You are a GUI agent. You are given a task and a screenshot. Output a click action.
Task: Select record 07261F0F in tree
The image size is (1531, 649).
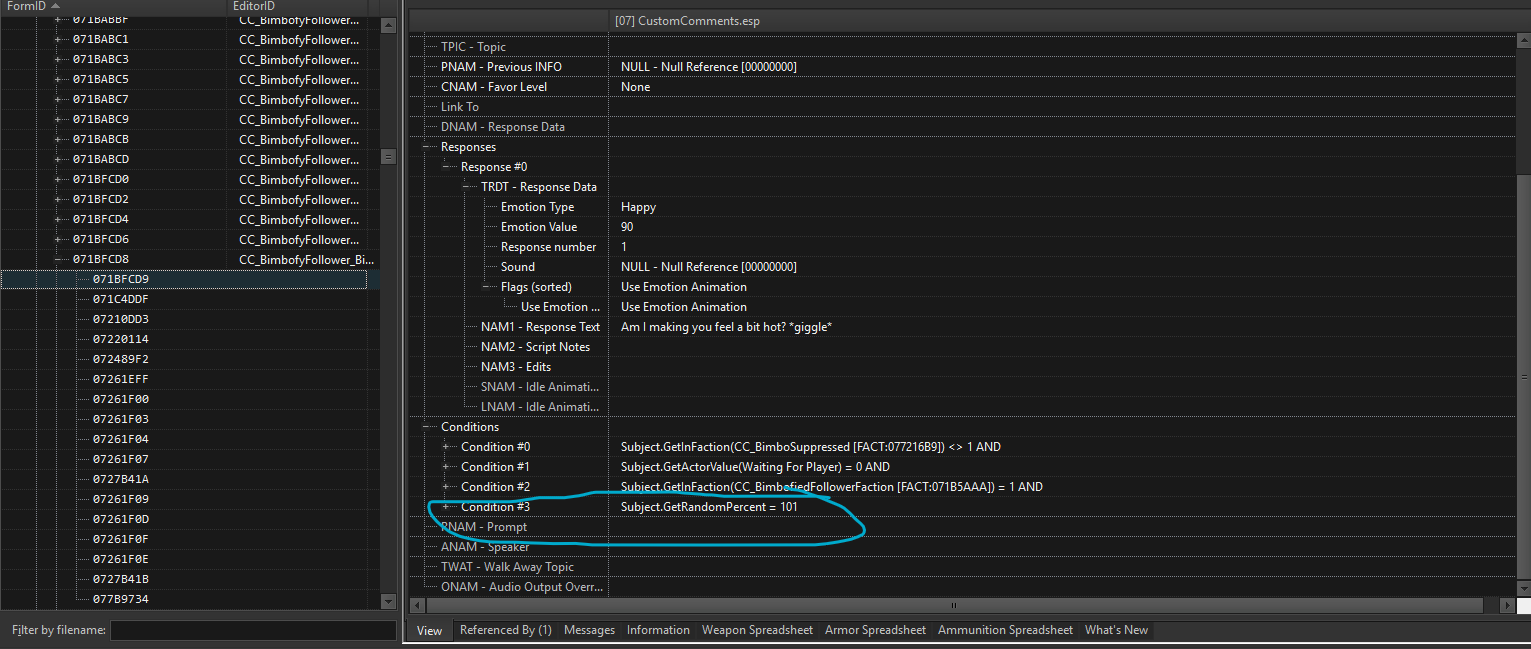click(121, 539)
